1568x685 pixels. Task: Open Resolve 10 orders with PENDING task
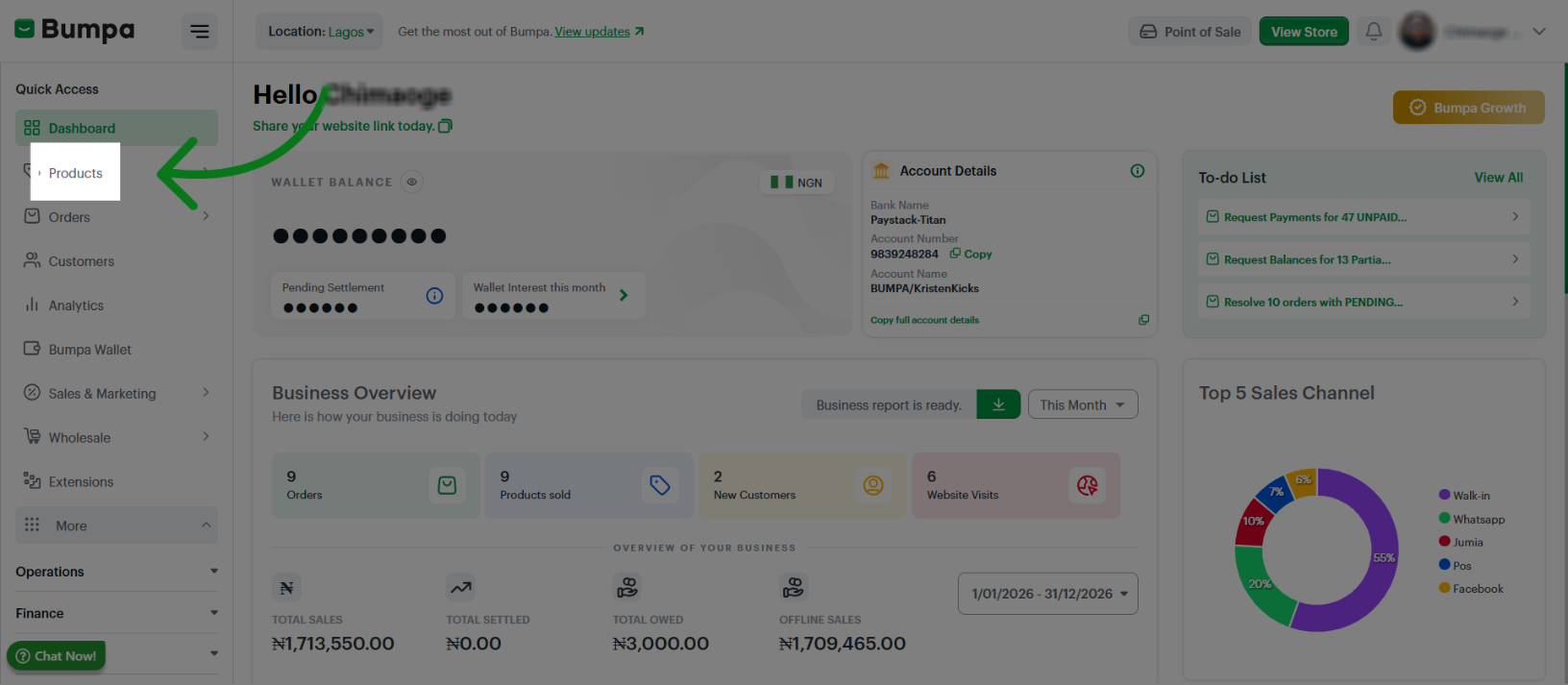coord(1363,302)
